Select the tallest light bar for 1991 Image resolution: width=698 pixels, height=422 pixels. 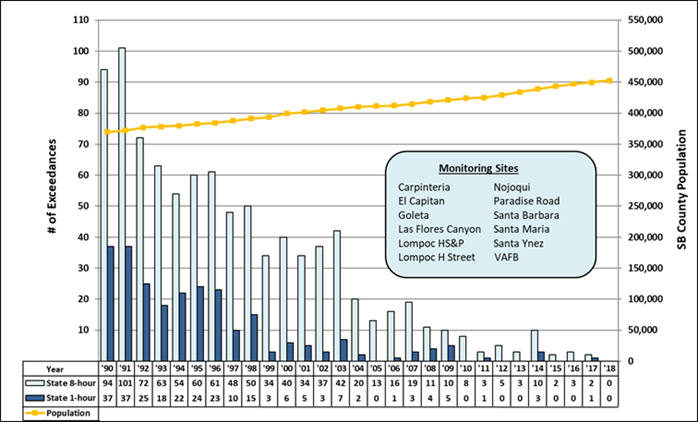pos(122,200)
